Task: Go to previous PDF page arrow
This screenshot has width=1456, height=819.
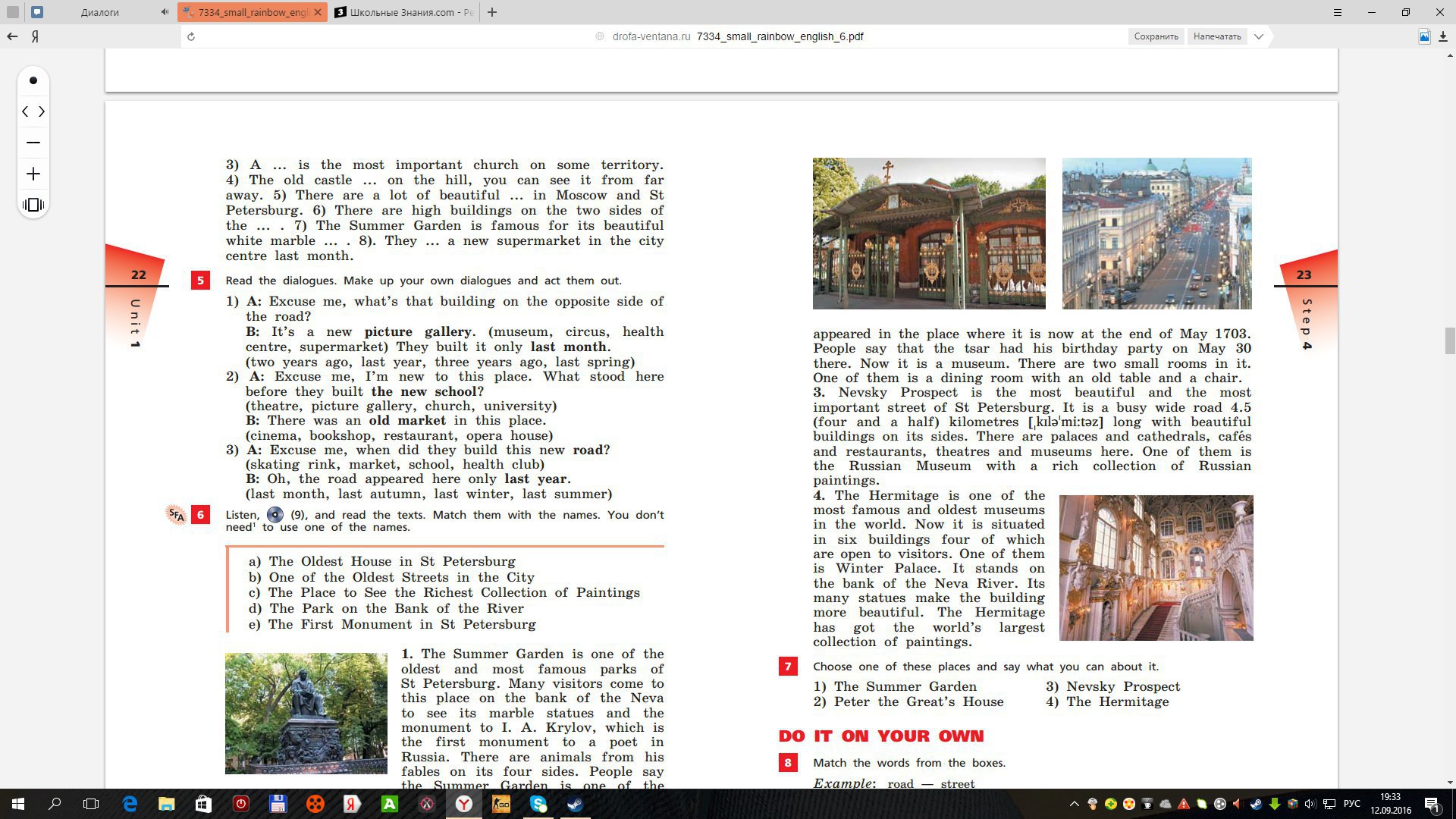Action: [x=25, y=111]
